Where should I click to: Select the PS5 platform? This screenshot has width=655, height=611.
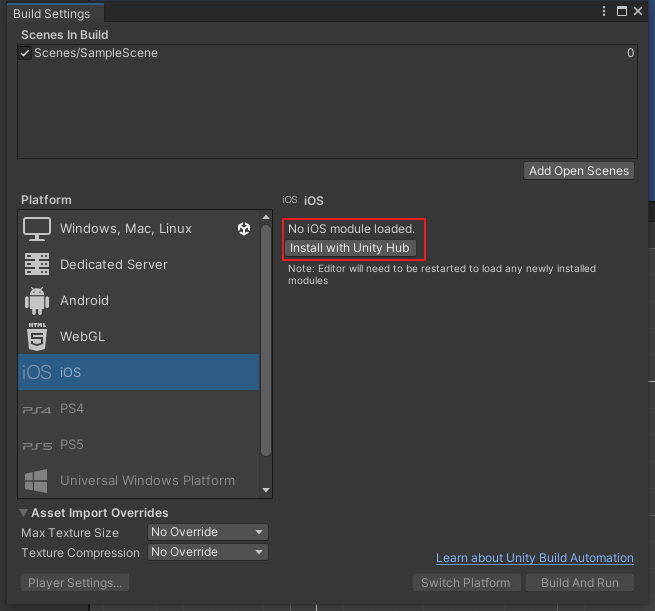(x=138, y=444)
